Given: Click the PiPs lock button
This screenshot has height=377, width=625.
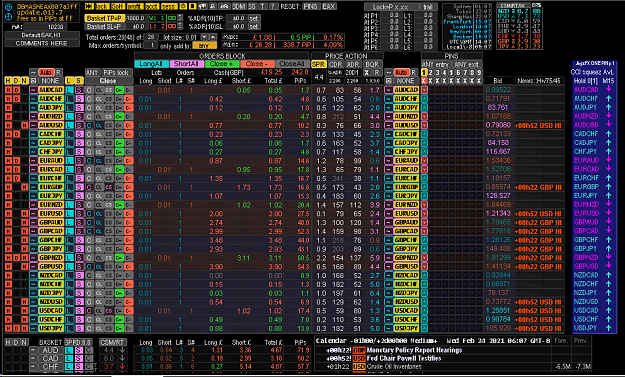Looking at the screenshot, I should [x=116, y=73].
